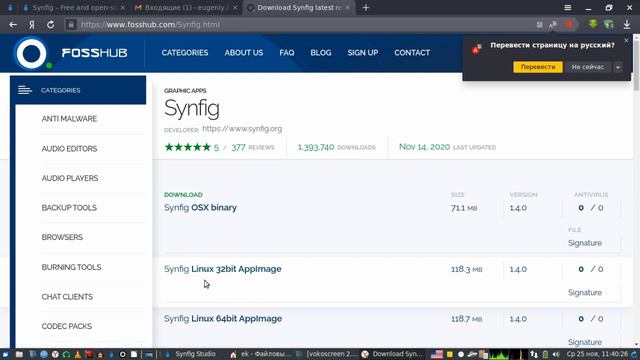Open the CONTACT navigation link
640x360 pixels.
pyautogui.click(x=412, y=53)
